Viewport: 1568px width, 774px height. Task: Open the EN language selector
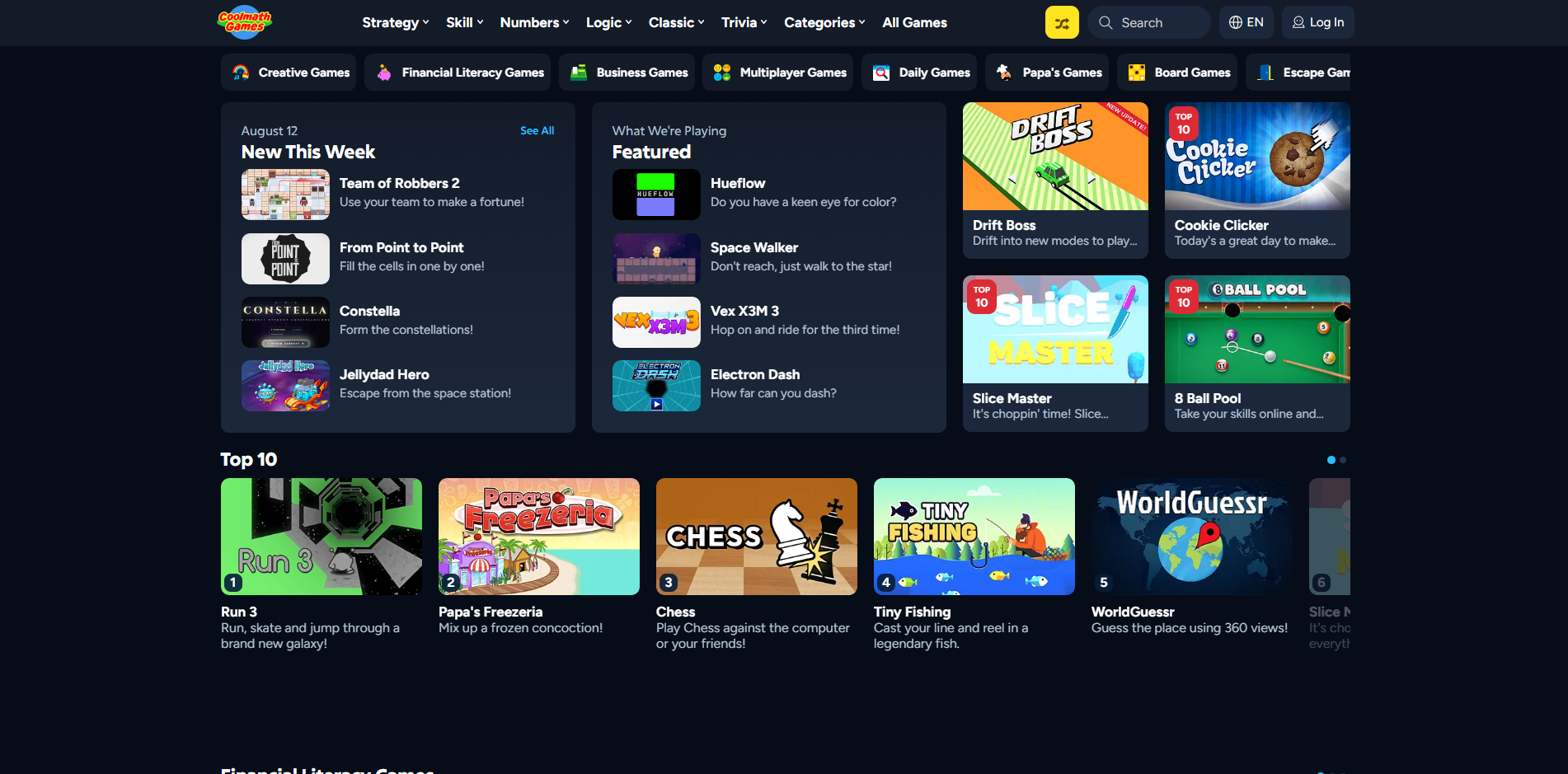pyautogui.click(x=1246, y=22)
